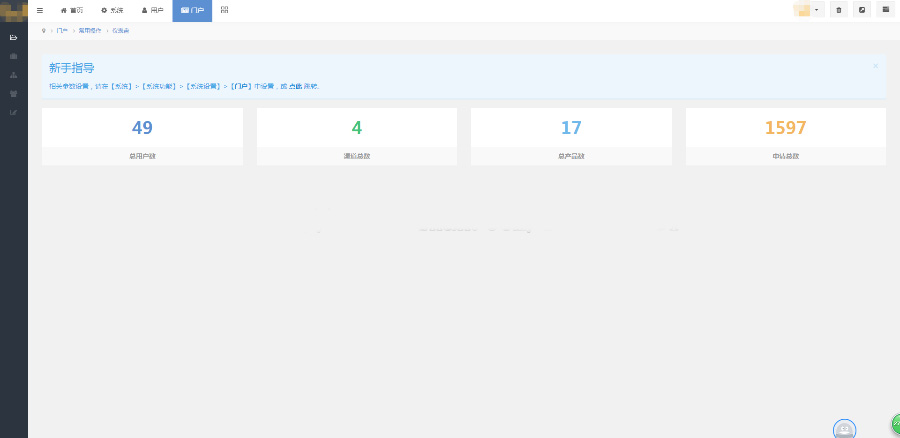Image resolution: width=900 pixels, height=438 pixels.
Task: Open the 用户 menu in top navigation
Action: (152, 10)
